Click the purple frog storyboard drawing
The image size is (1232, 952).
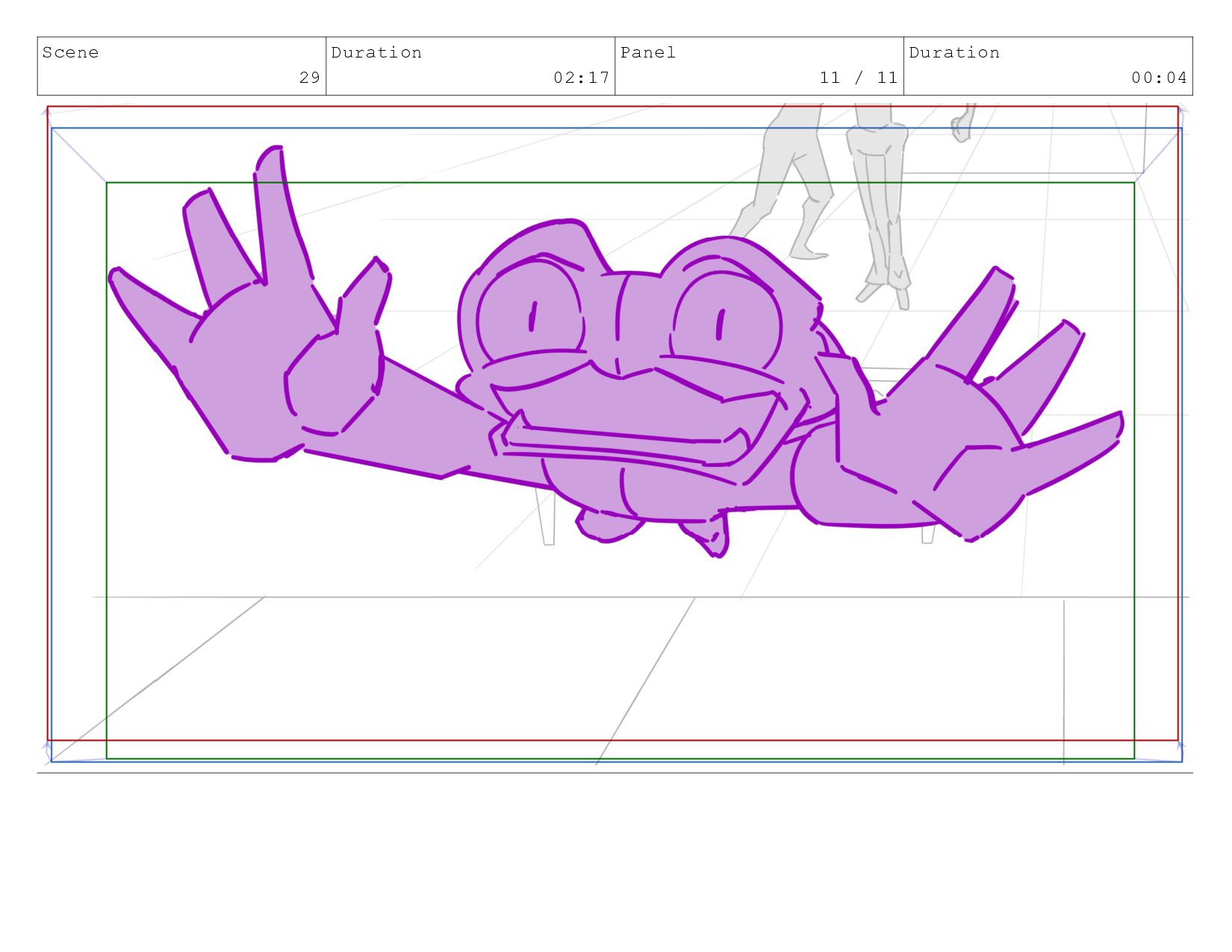pos(616,351)
